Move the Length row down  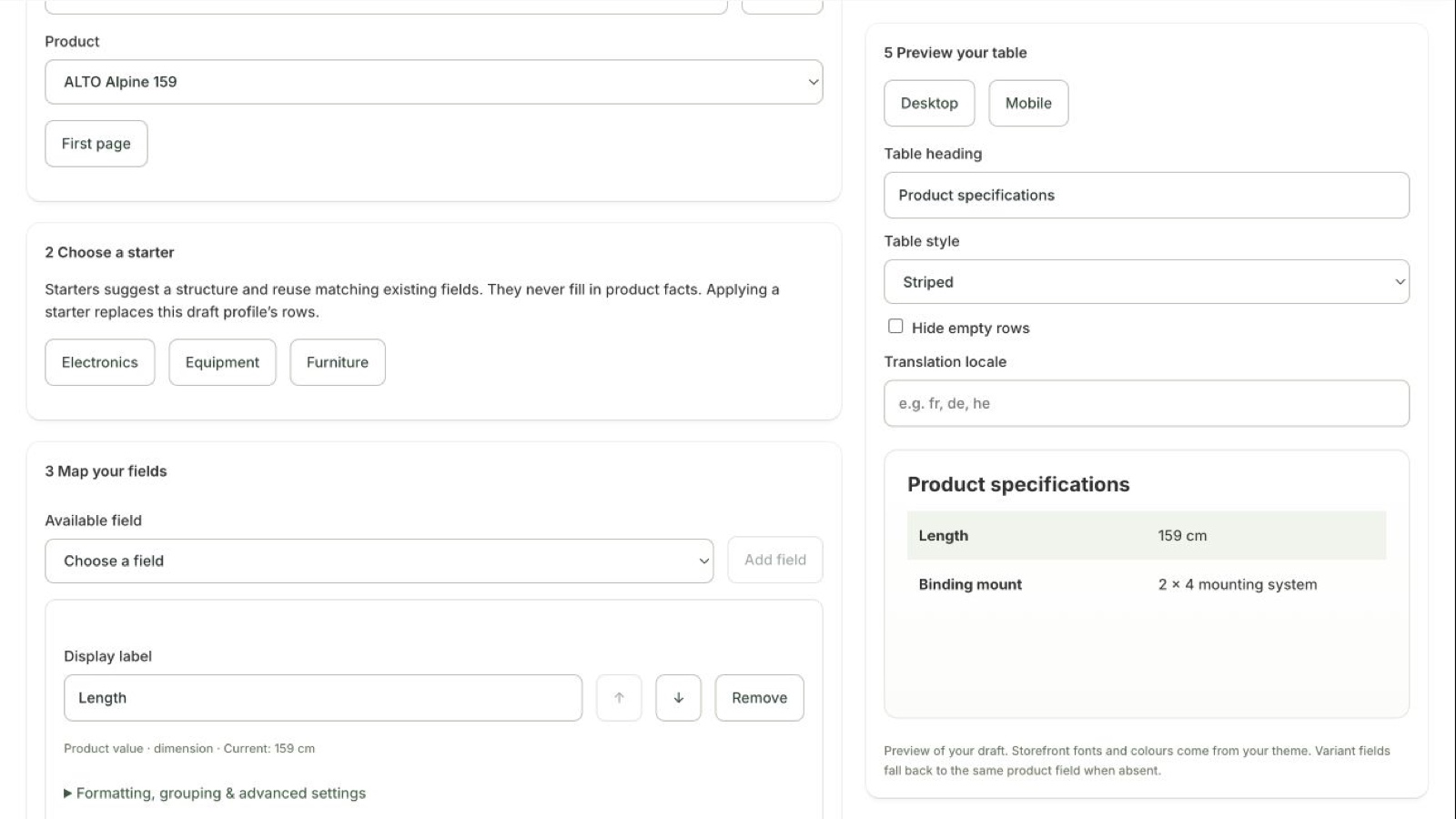pos(678,698)
